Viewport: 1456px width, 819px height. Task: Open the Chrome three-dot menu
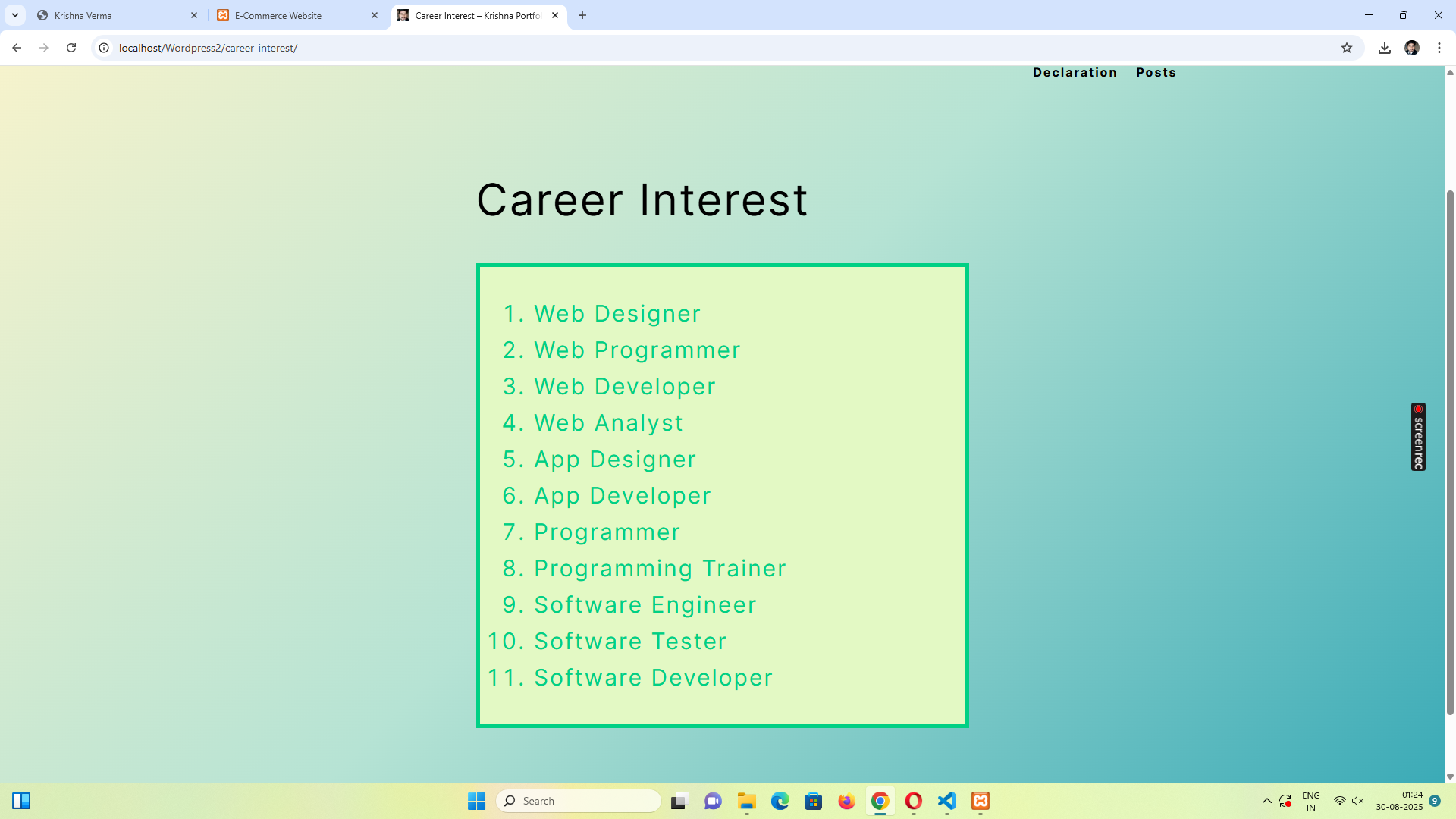1439,48
